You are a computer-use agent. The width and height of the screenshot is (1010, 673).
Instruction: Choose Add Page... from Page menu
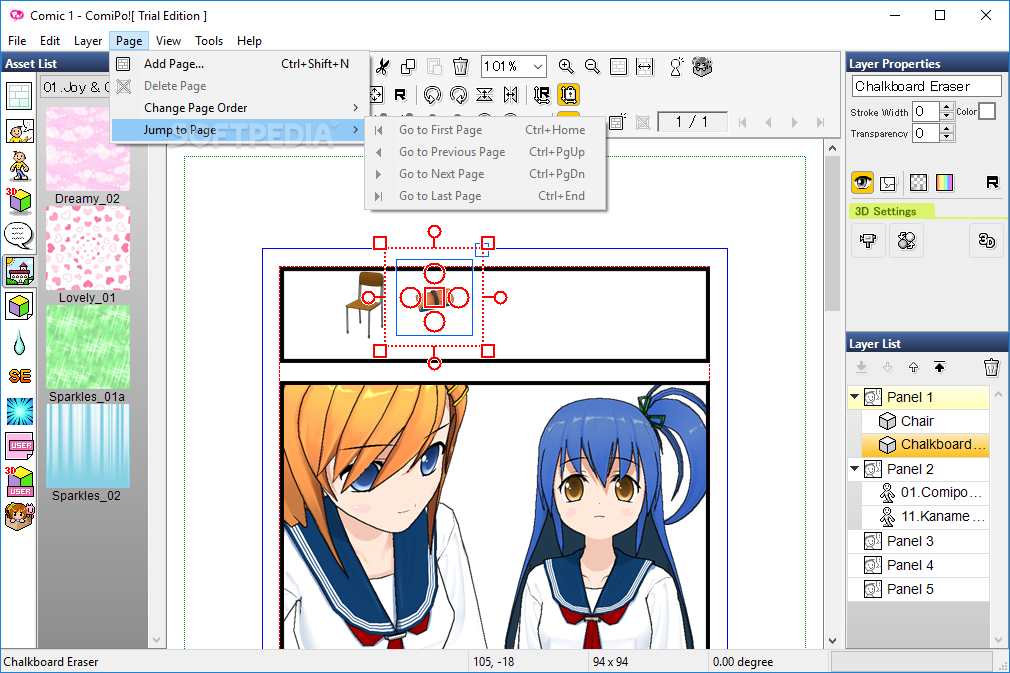tap(240, 64)
